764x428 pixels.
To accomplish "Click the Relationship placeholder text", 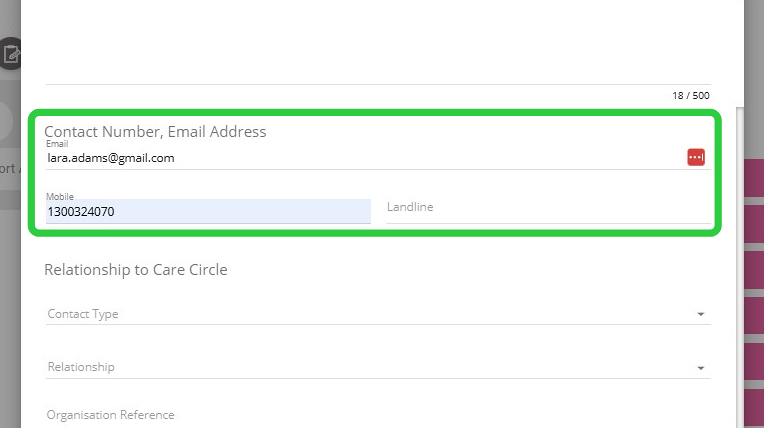I will (81, 367).
